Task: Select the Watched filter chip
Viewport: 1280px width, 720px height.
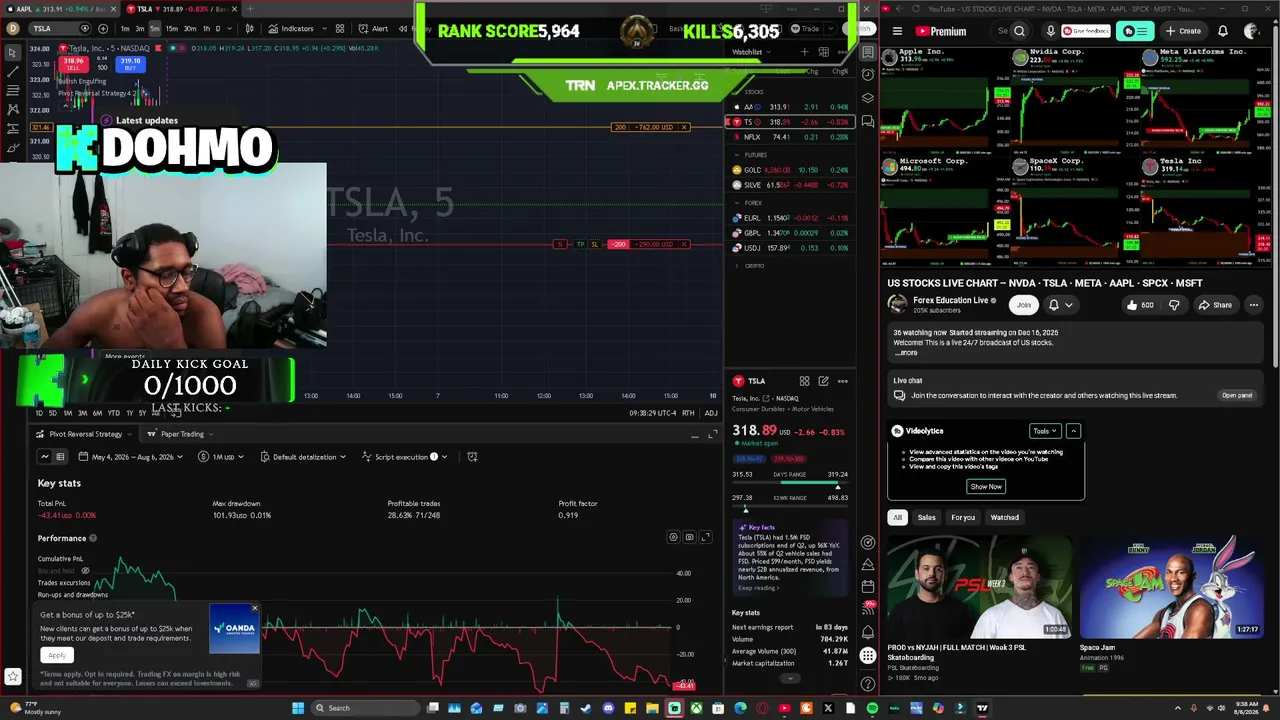Action: pos(1004,517)
